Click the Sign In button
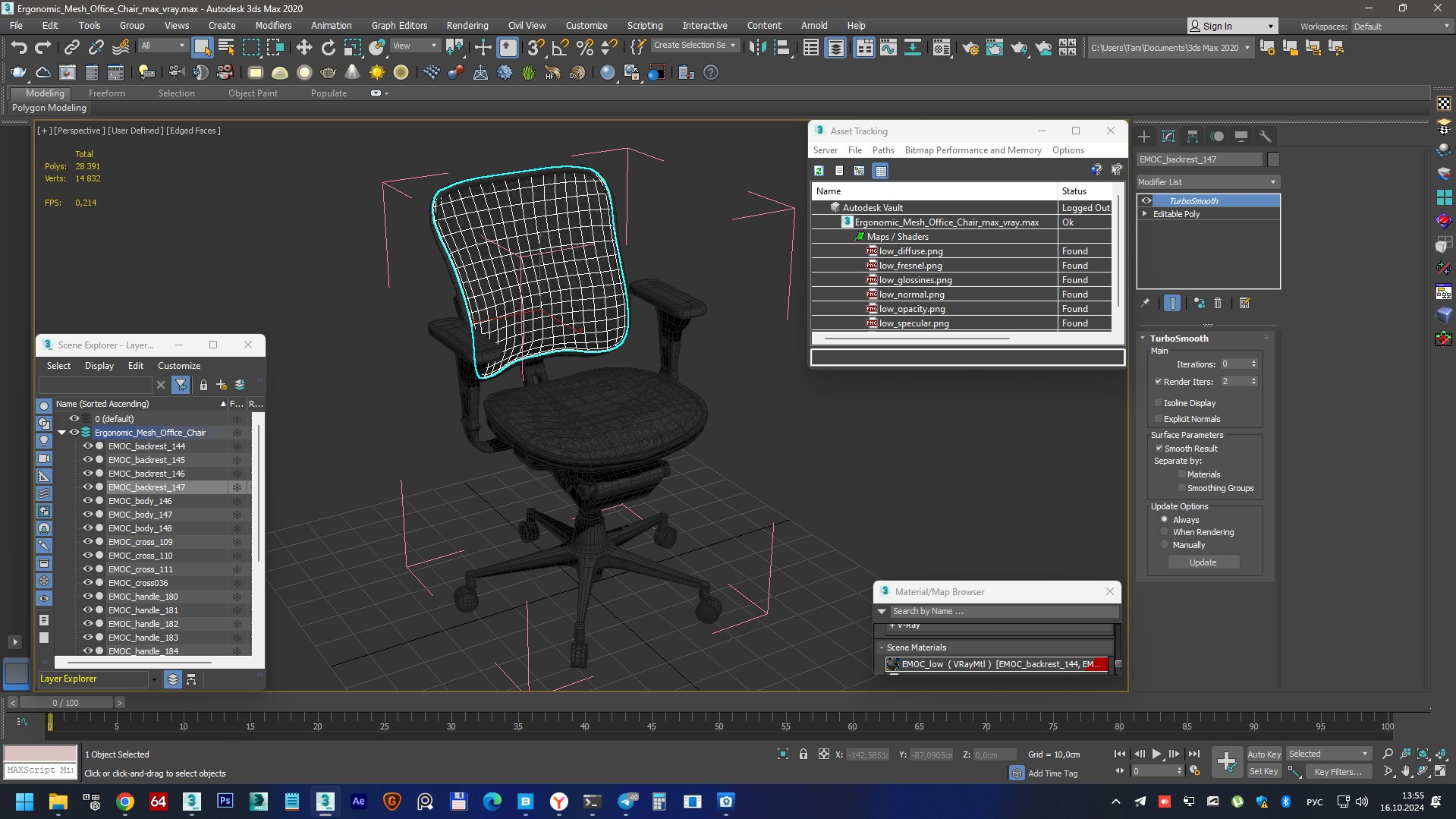The width and height of the screenshot is (1456, 819). point(1232,26)
